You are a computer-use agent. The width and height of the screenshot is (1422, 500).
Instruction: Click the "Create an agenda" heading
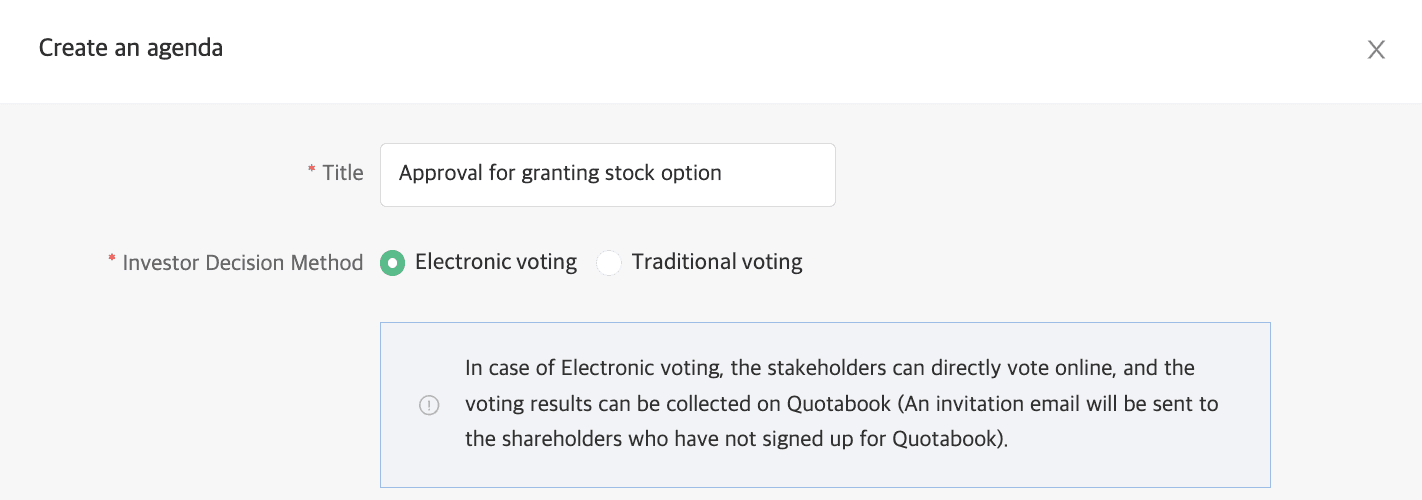point(131,47)
